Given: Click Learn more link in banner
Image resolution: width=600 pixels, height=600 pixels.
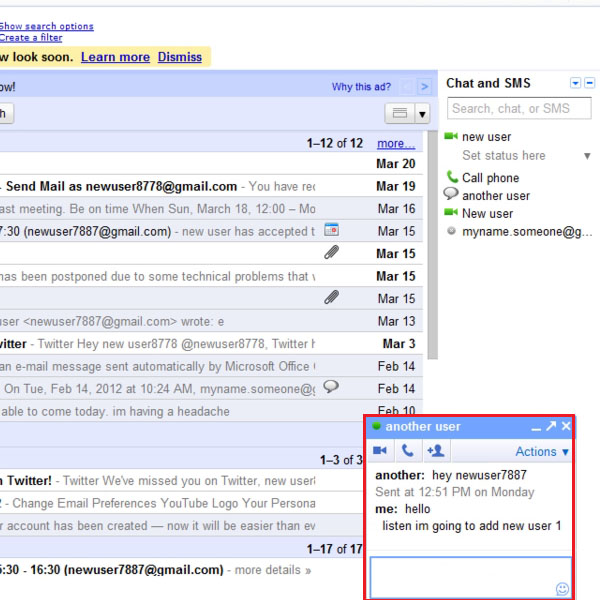Looking at the screenshot, I should [115, 57].
